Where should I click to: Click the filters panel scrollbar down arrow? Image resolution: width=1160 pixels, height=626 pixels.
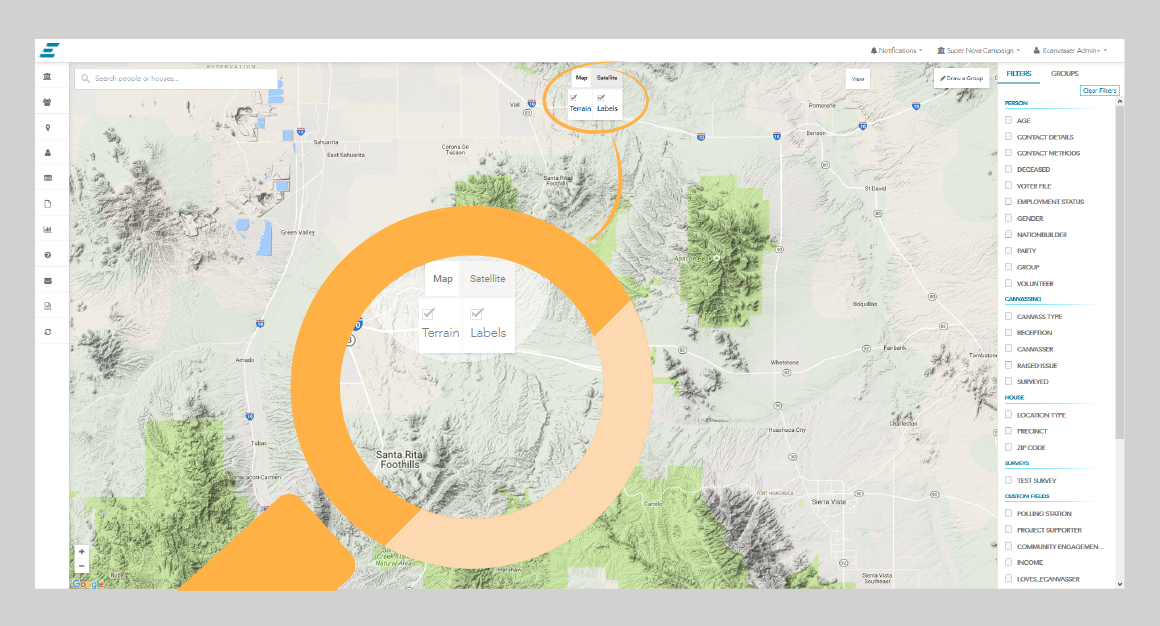coord(1119,584)
